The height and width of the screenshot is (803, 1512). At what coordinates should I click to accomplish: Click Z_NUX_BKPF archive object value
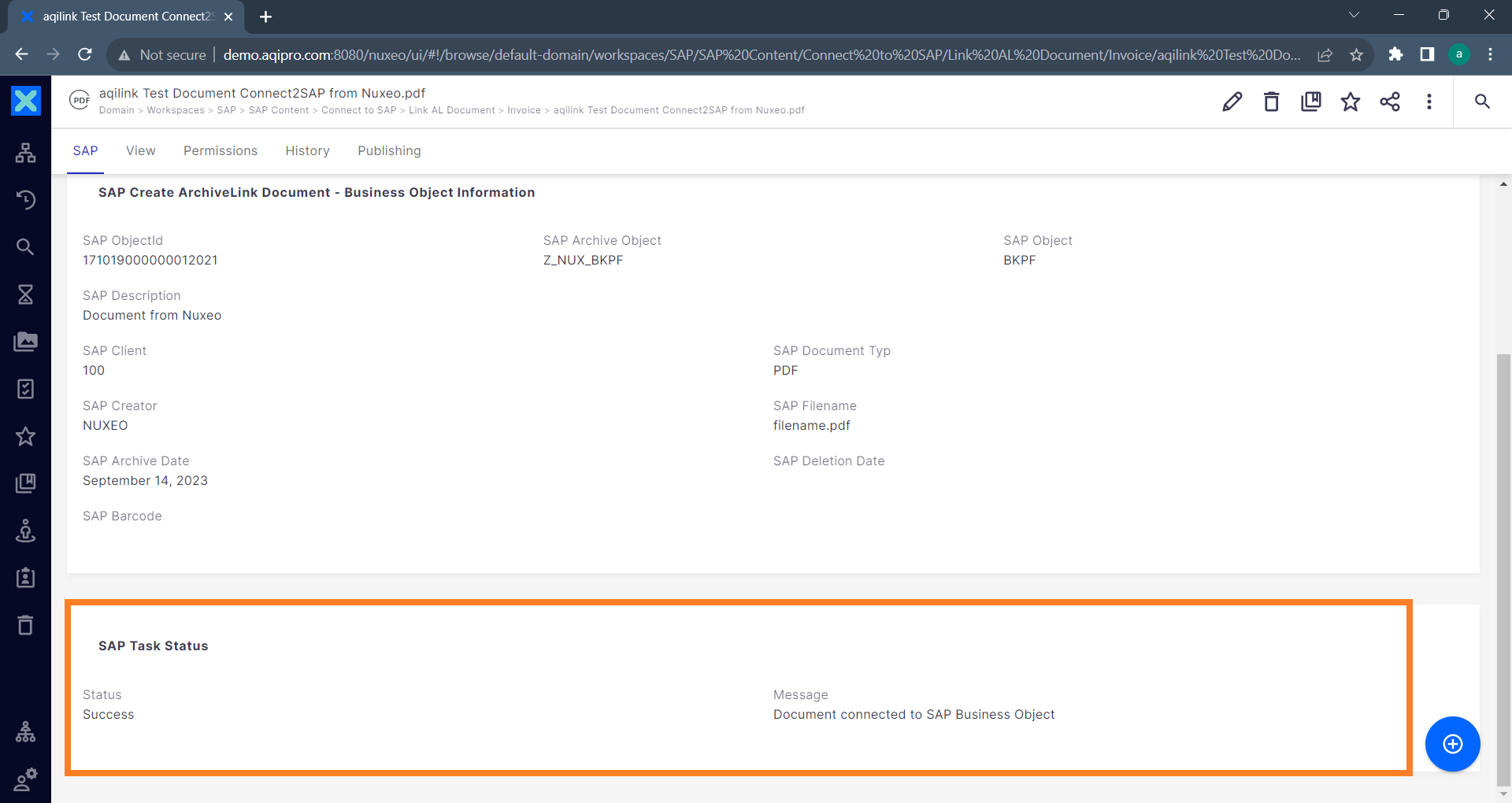coord(583,261)
